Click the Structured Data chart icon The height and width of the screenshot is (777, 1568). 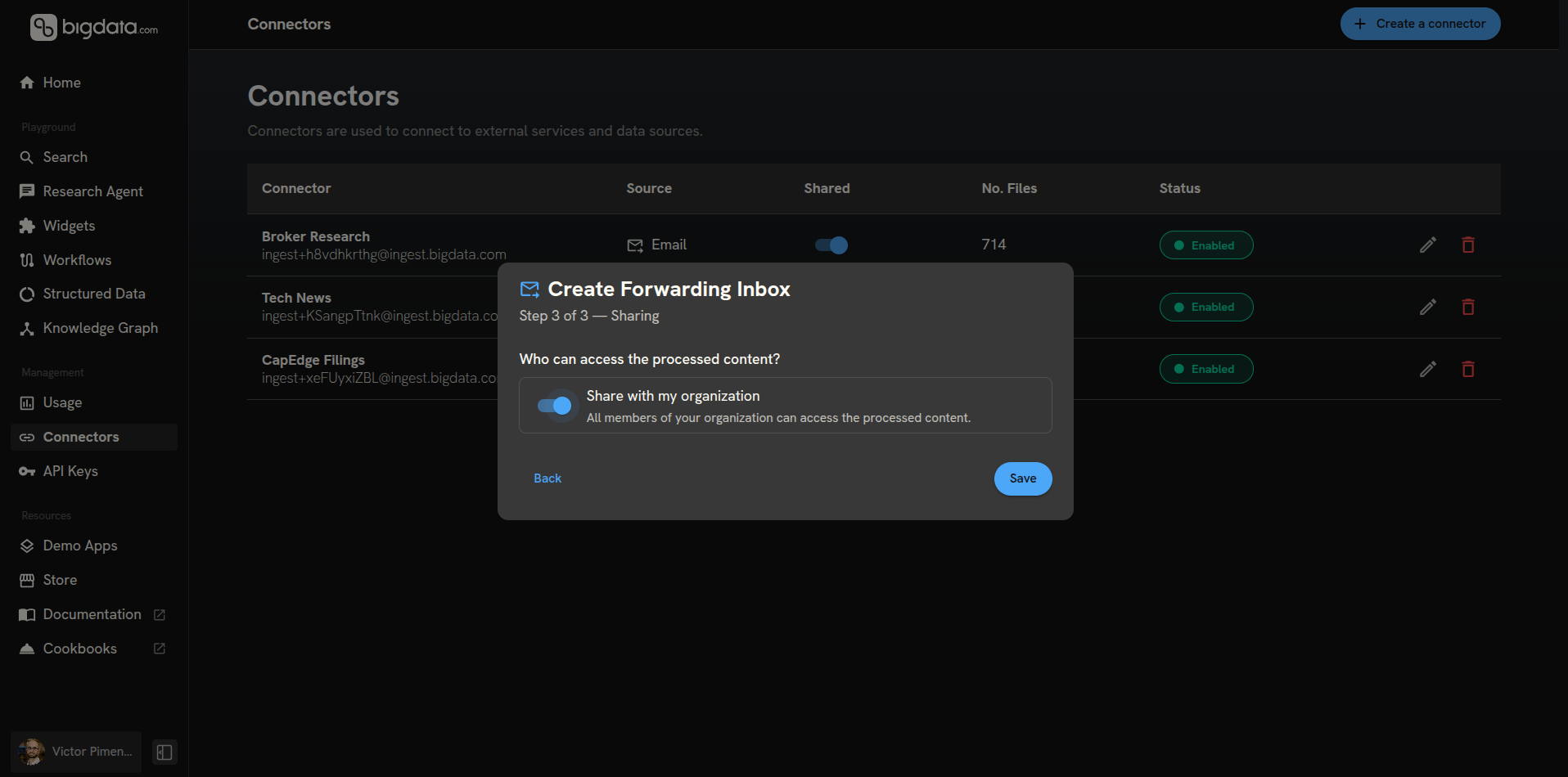(x=27, y=294)
